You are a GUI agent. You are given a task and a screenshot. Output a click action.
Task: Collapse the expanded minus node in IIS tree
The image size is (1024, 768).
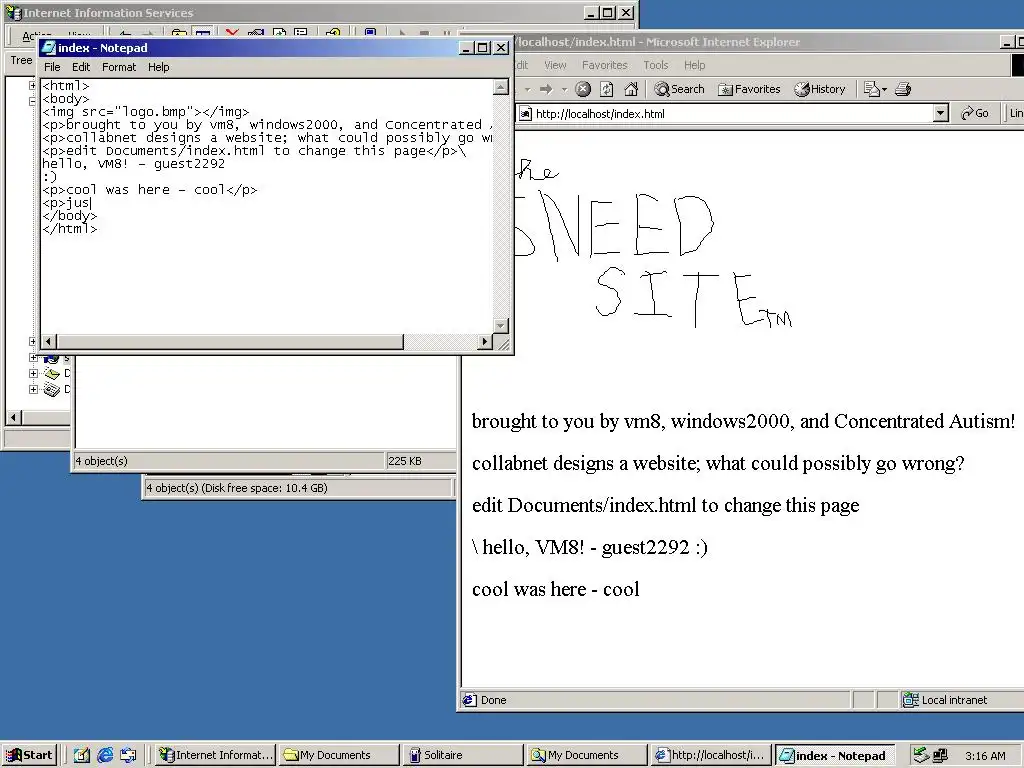(x=33, y=101)
